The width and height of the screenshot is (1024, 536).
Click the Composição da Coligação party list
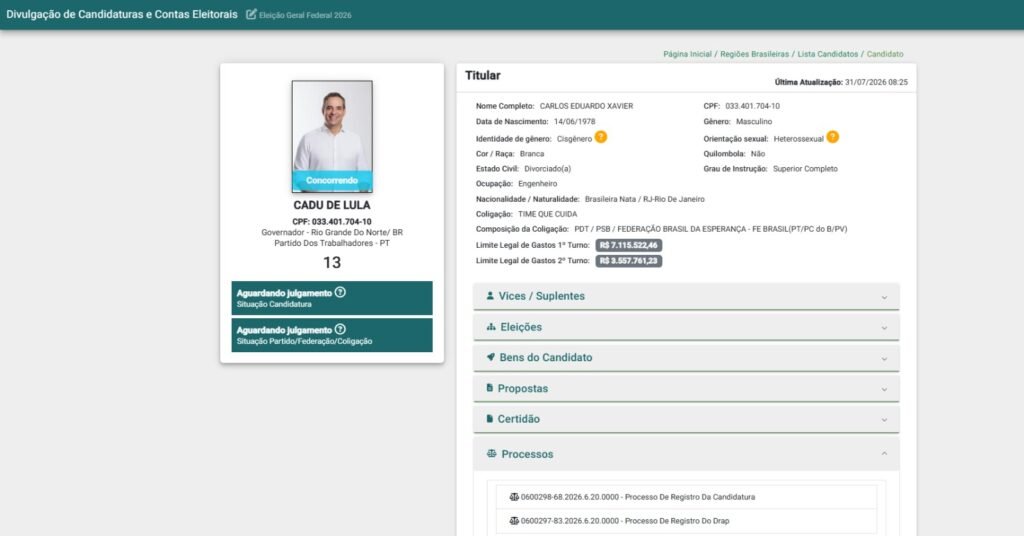point(711,229)
